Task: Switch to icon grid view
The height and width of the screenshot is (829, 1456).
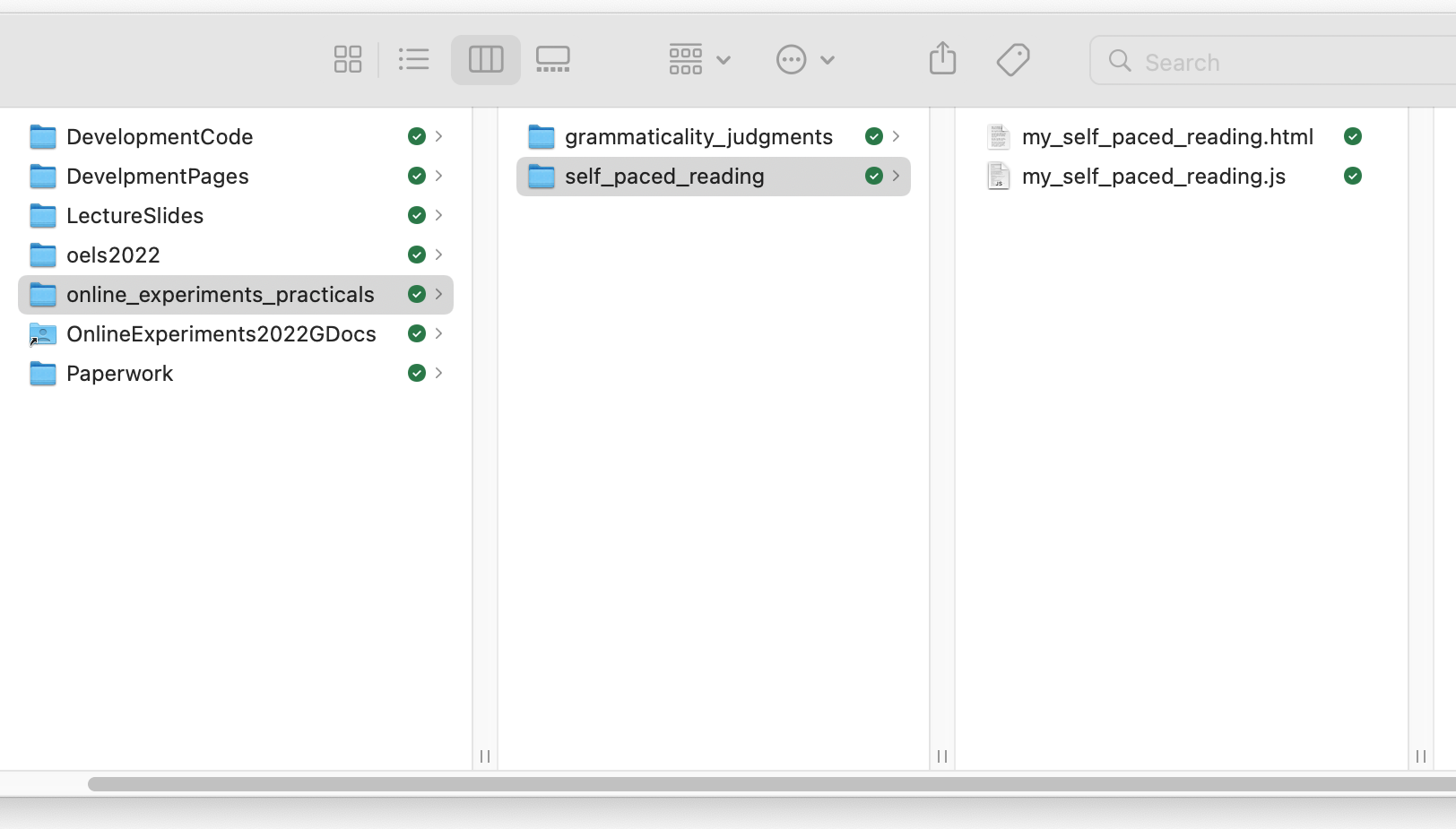Action: tap(348, 60)
